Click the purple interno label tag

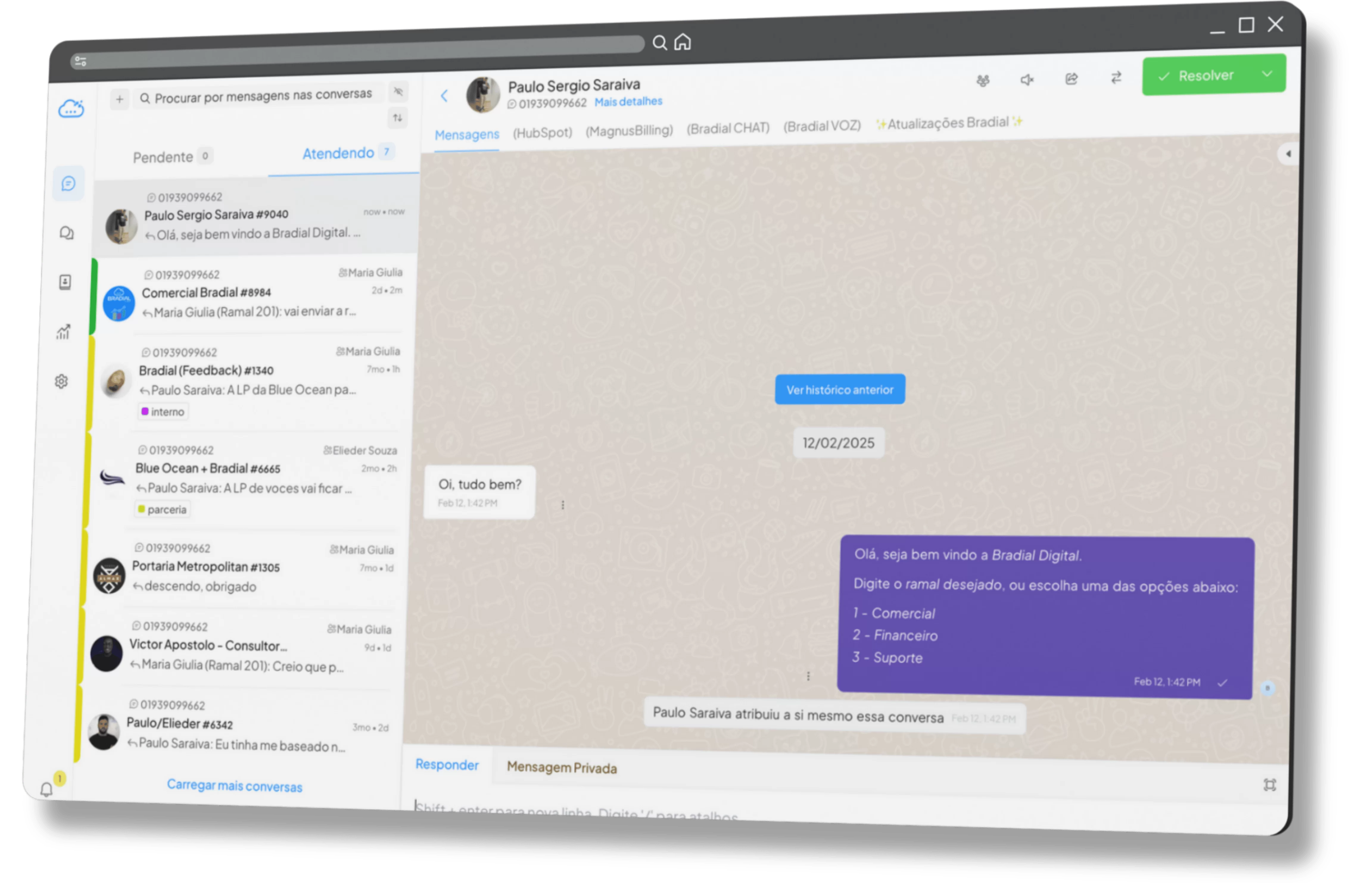(x=163, y=412)
